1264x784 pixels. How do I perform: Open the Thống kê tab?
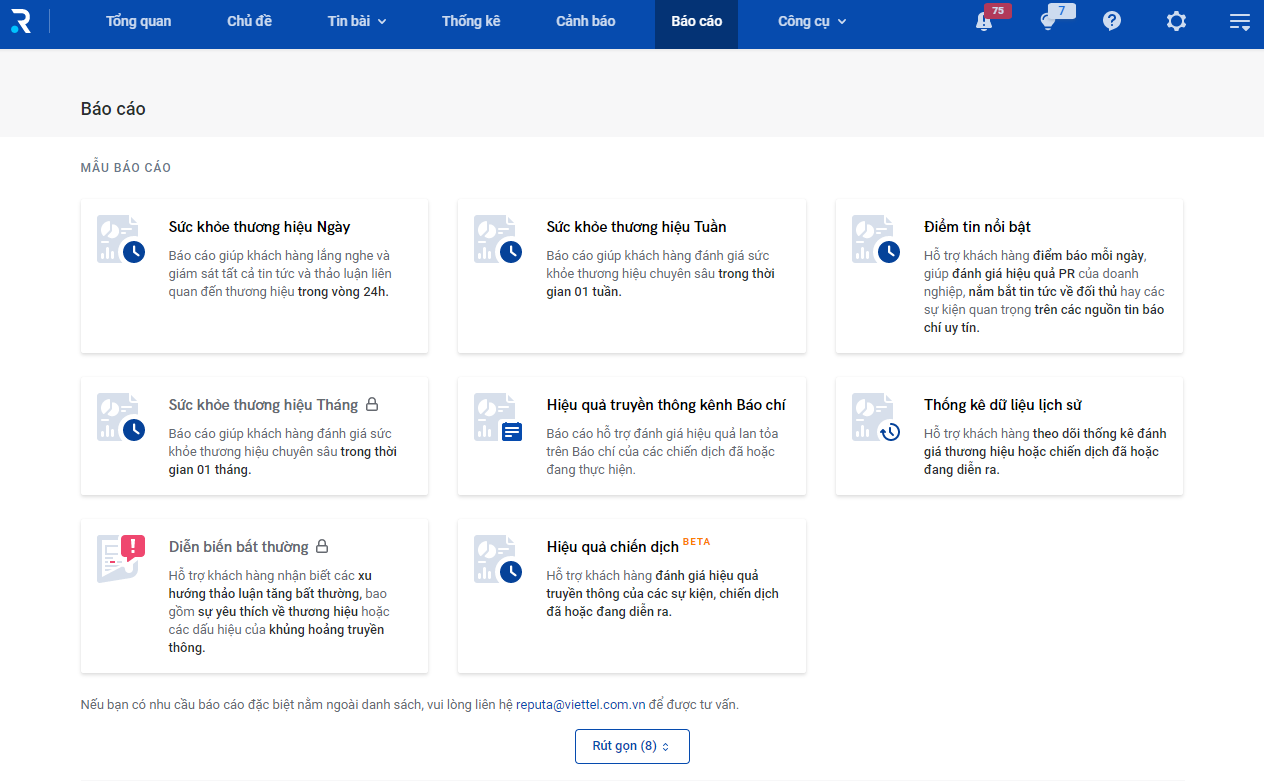pos(471,21)
